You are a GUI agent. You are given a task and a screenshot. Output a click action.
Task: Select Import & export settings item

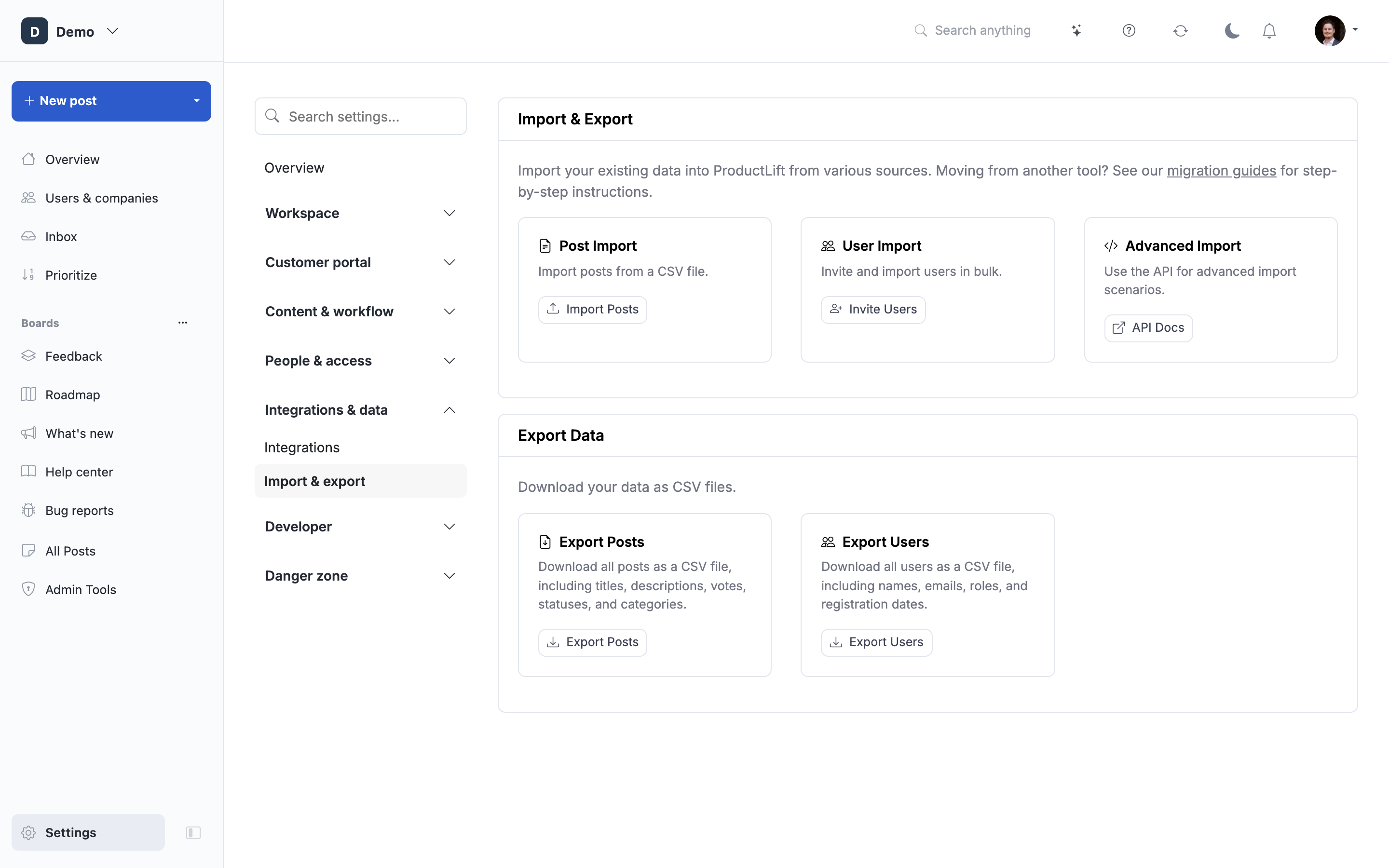pos(360,481)
